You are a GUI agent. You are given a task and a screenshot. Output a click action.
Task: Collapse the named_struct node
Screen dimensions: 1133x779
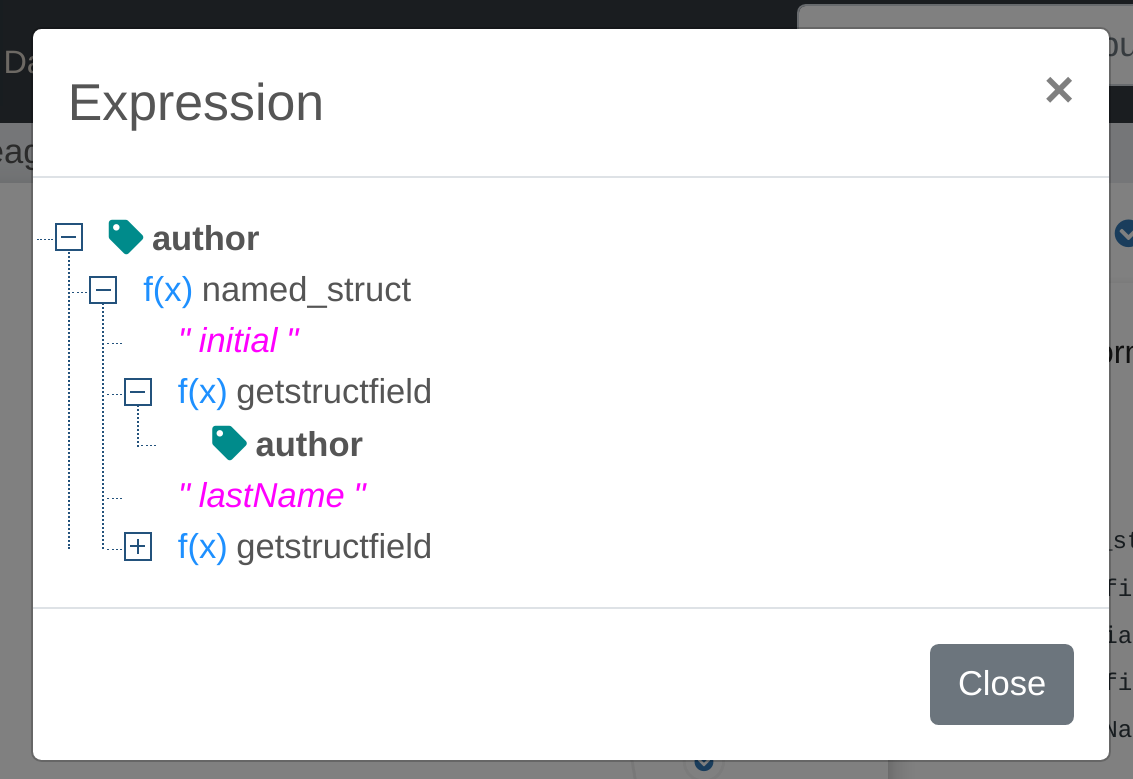click(x=102, y=291)
